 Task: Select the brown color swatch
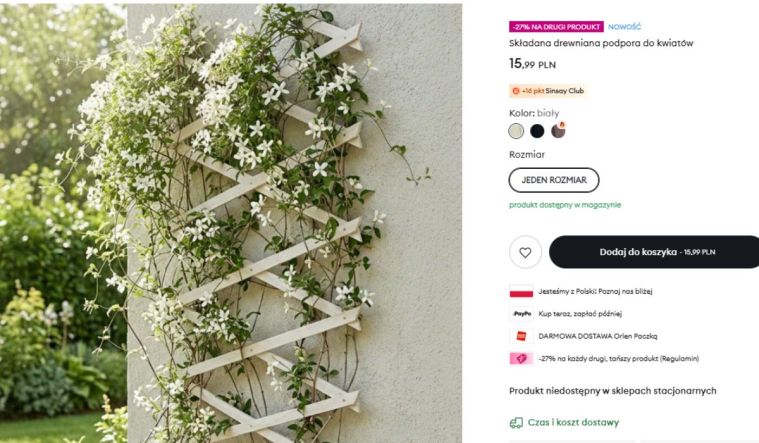[x=558, y=131]
